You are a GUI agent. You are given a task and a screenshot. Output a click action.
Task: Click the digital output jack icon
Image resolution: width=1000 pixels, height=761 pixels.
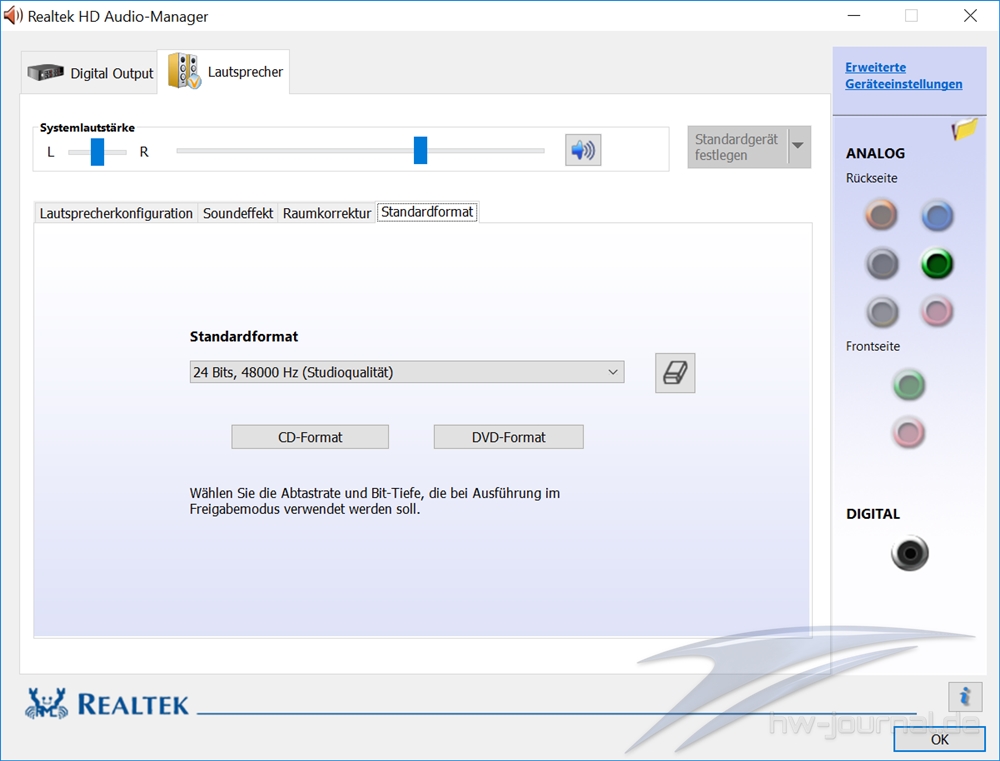point(910,553)
